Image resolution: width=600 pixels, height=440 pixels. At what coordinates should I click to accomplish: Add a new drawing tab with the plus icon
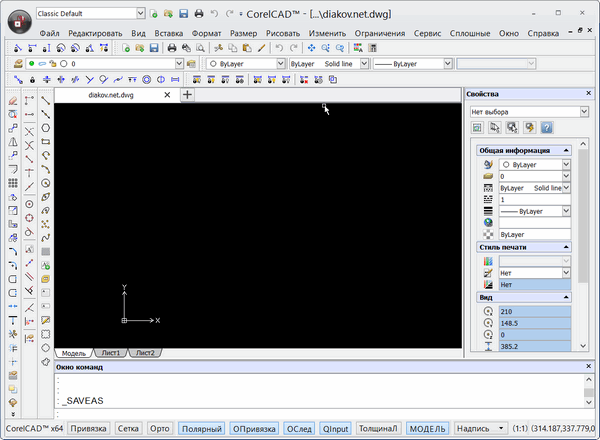[x=188, y=95]
